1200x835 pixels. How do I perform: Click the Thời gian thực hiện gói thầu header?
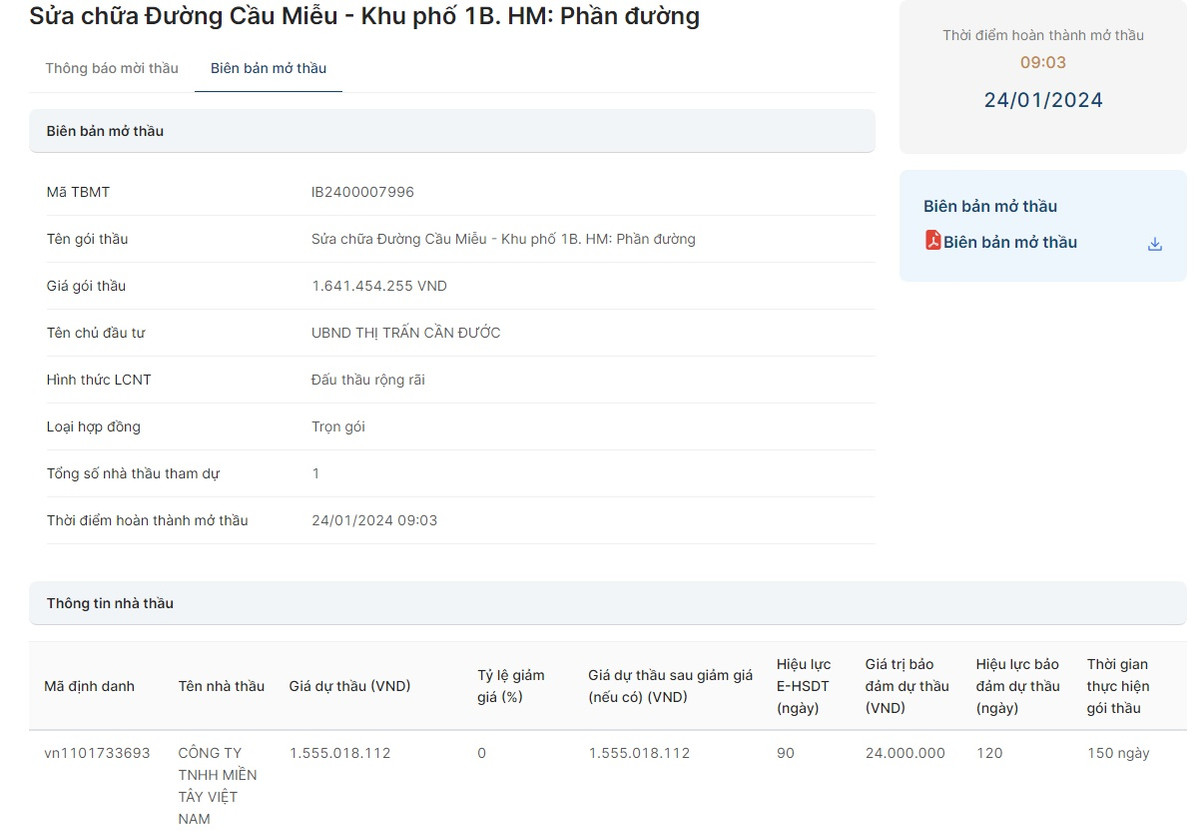click(1117, 686)
